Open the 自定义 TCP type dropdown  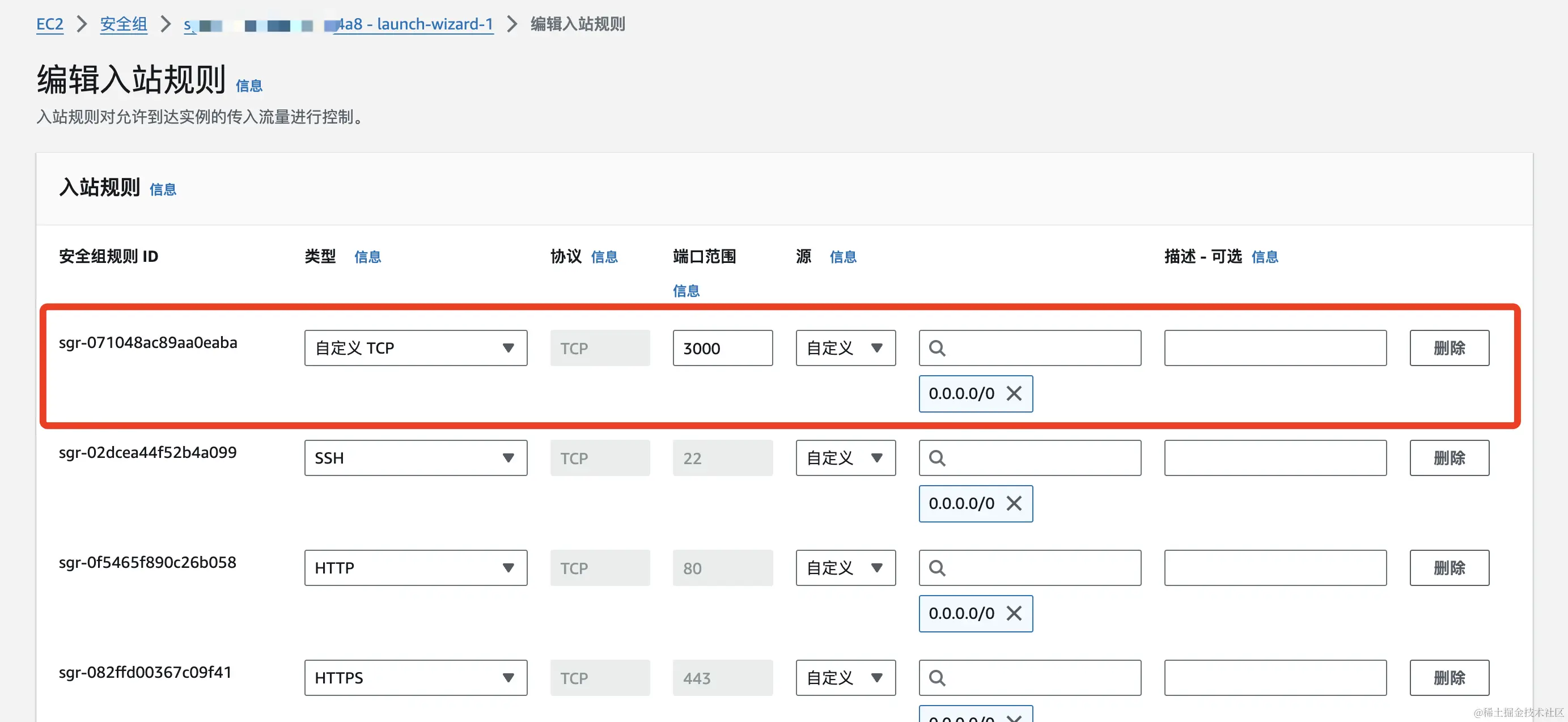click(x=415, y=348)
